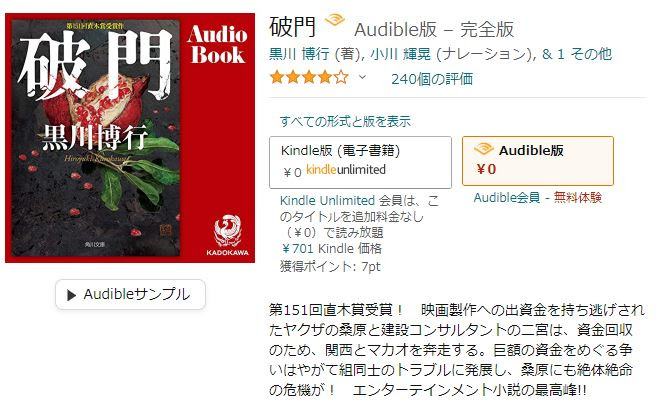Image resolution: width=656 pixels, height=404 pixels.
Task: Click the Audible icon in Audible版 format box
Action: click(x=483, y=149)
